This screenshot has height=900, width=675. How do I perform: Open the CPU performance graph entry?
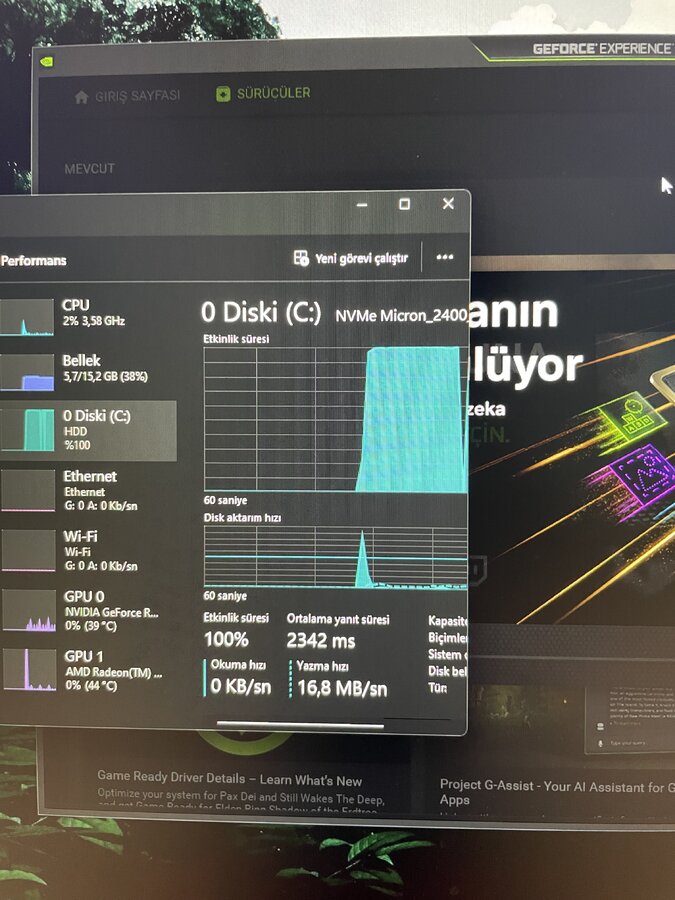pyautogui.click(x=86, y=315)
